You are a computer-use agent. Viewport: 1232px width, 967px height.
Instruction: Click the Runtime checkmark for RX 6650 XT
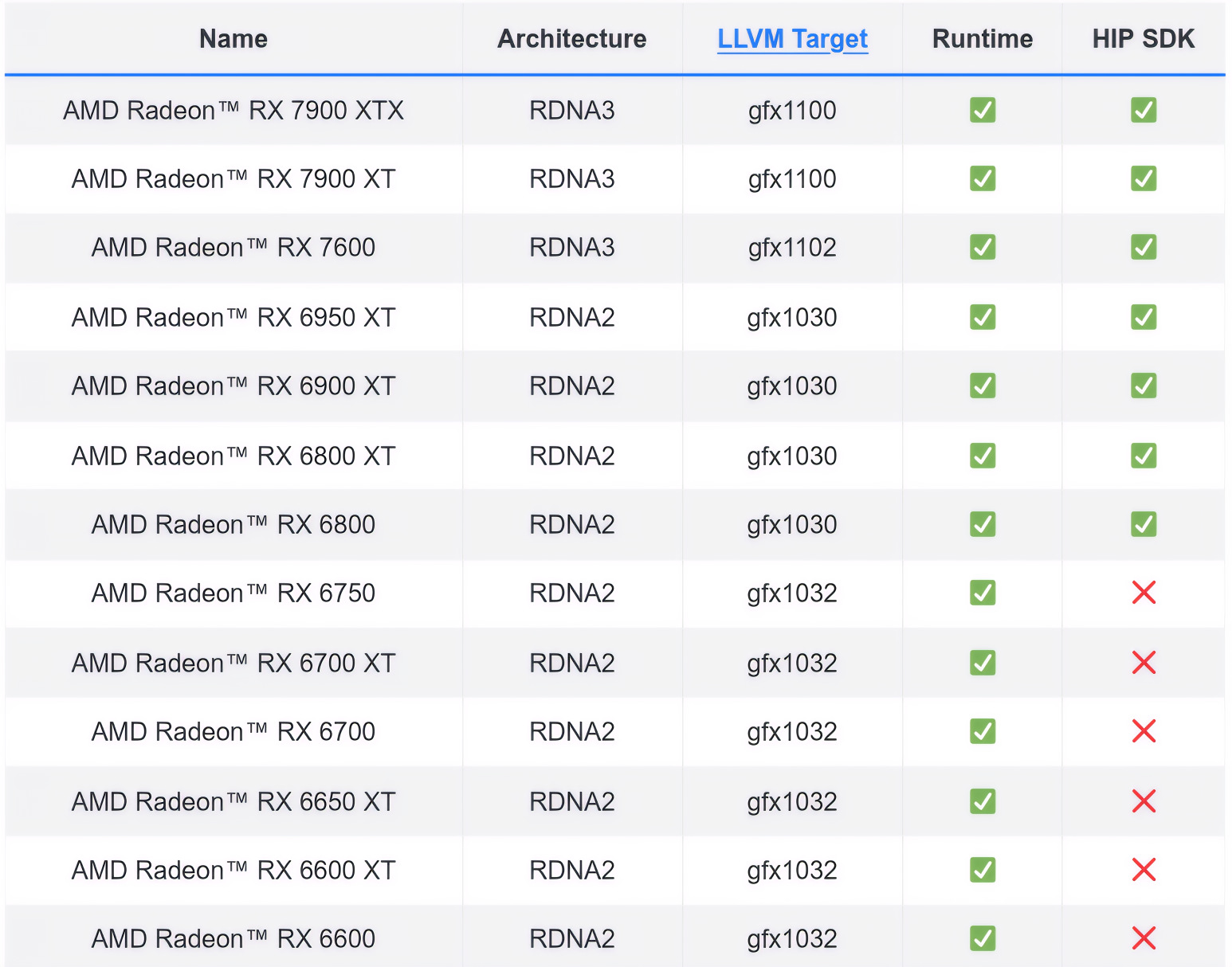[983, 801]
